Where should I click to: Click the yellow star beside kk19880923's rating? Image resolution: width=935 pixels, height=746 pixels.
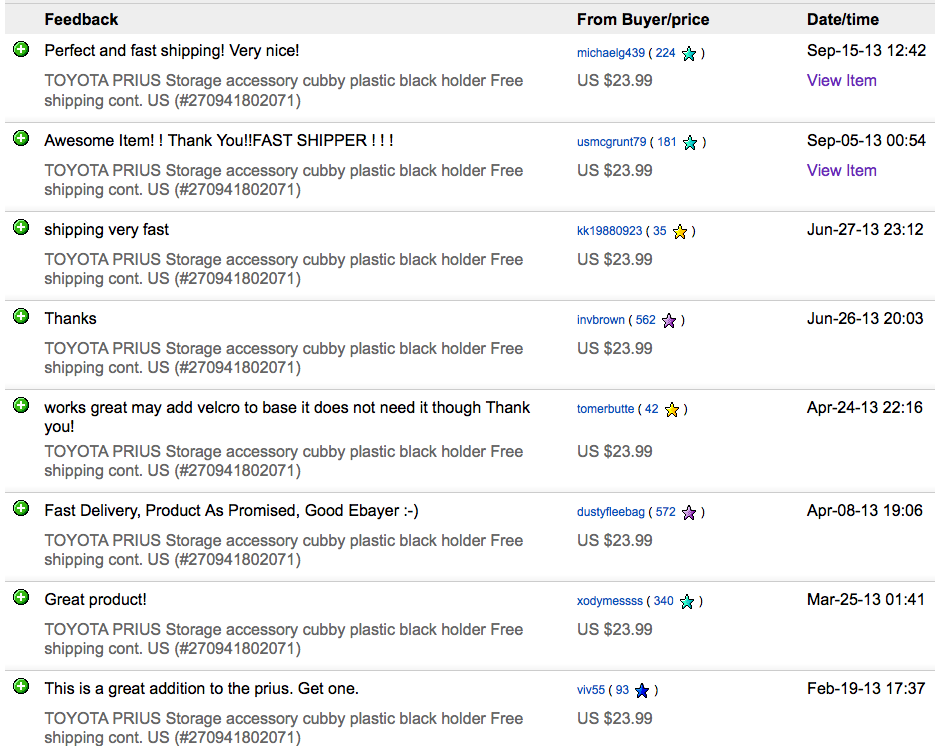[x=680, y=230]
